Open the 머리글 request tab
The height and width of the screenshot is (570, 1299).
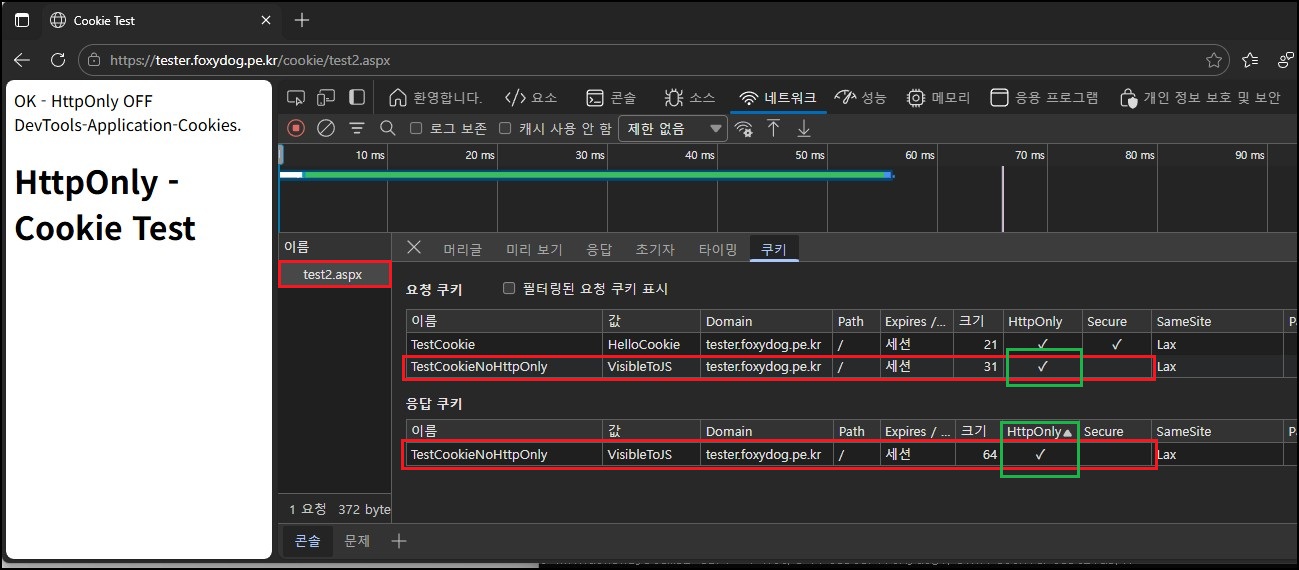pos(462,249)
